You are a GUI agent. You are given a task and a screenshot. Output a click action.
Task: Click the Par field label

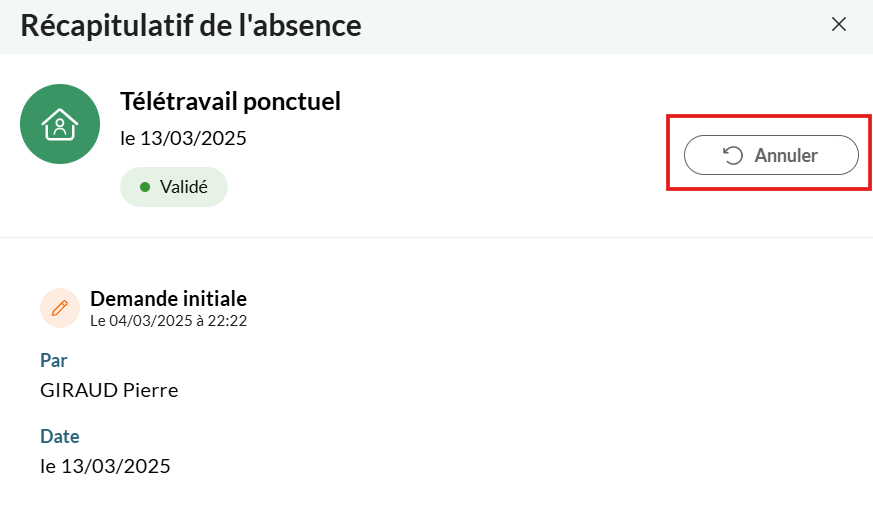pyautogui.click(x=53, y=360)
